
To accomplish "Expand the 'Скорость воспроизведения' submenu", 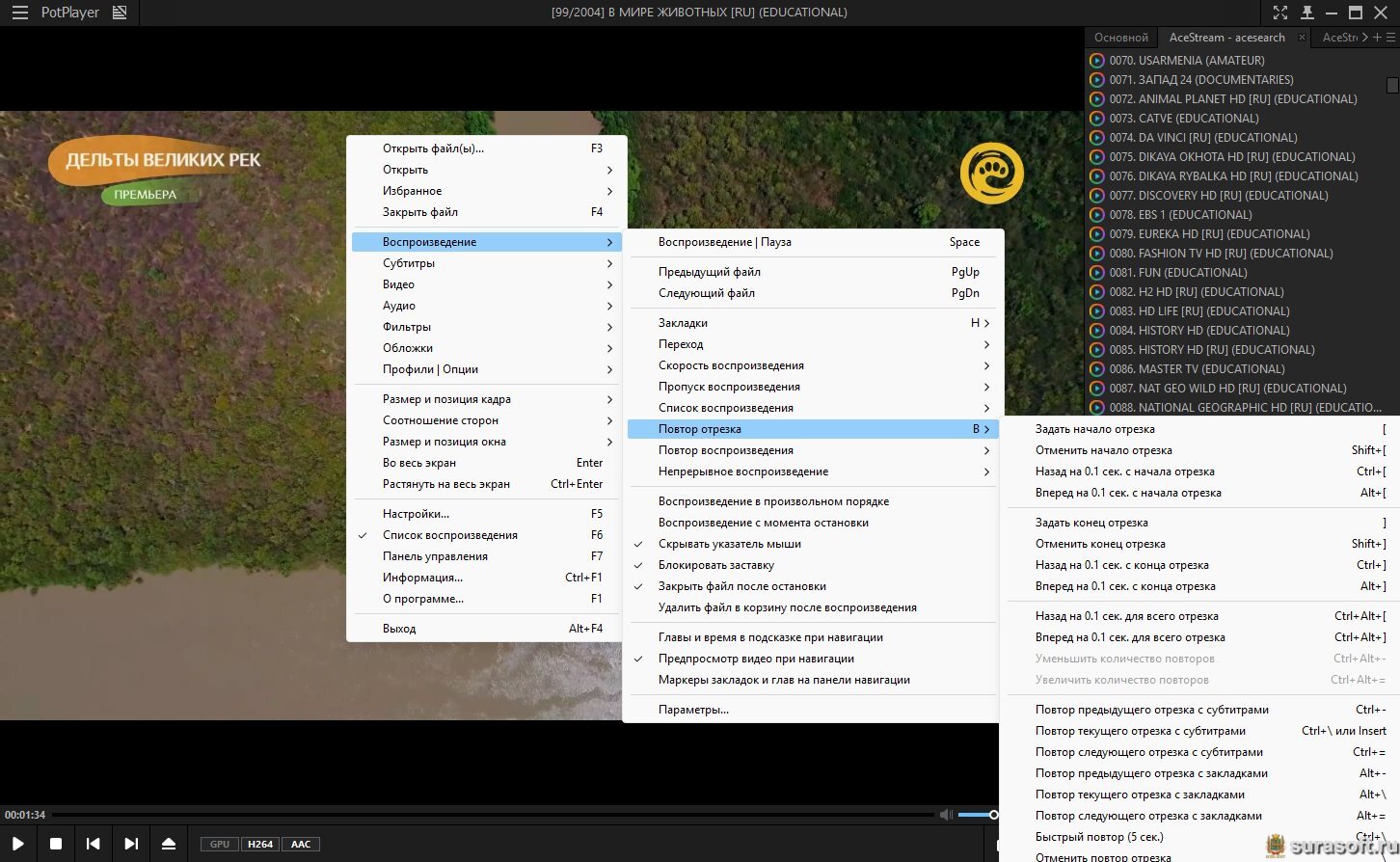I will [731, 365].
